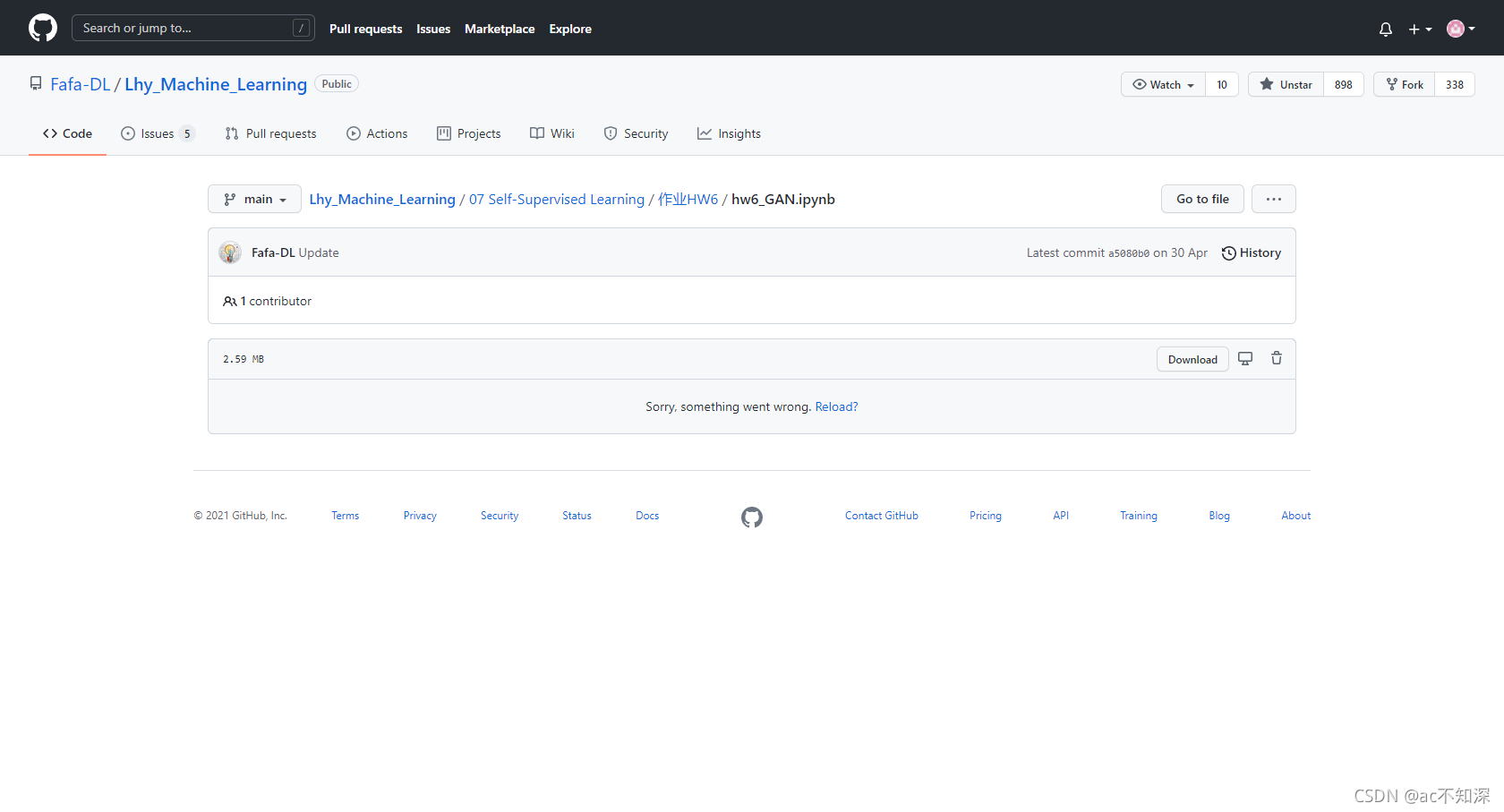Viewport: 1504px width, 812px height.
Task: Go to Lhy_Machine_Learning breadcrumb root
Action: click(382, 199)
